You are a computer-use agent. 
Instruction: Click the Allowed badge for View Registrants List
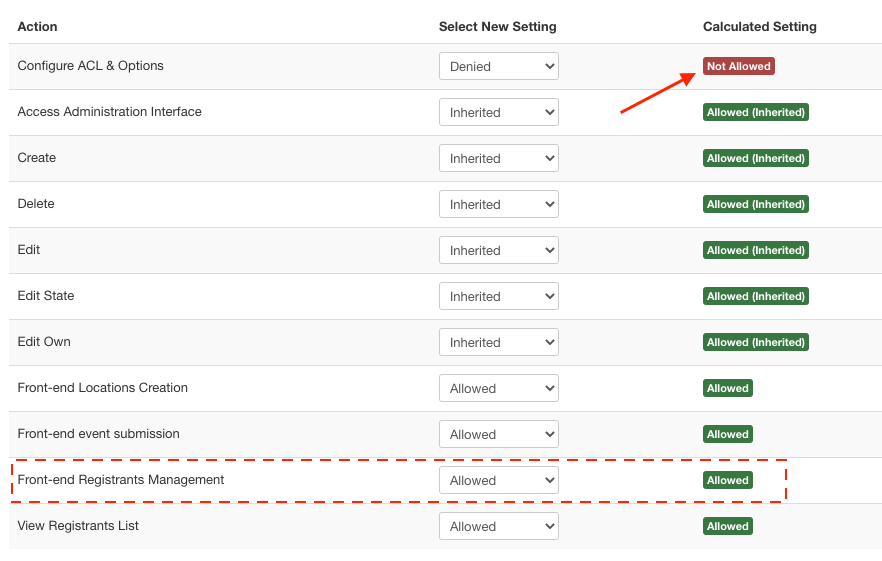(x=727, y=526)
